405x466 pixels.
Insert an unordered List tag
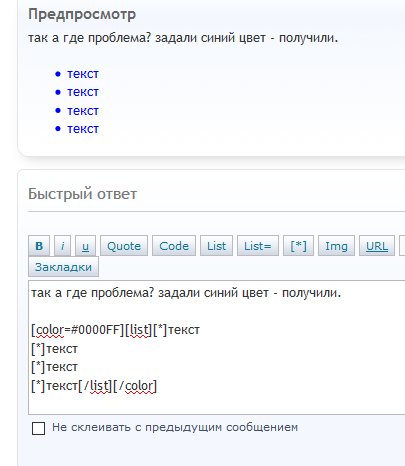point(216,246)
